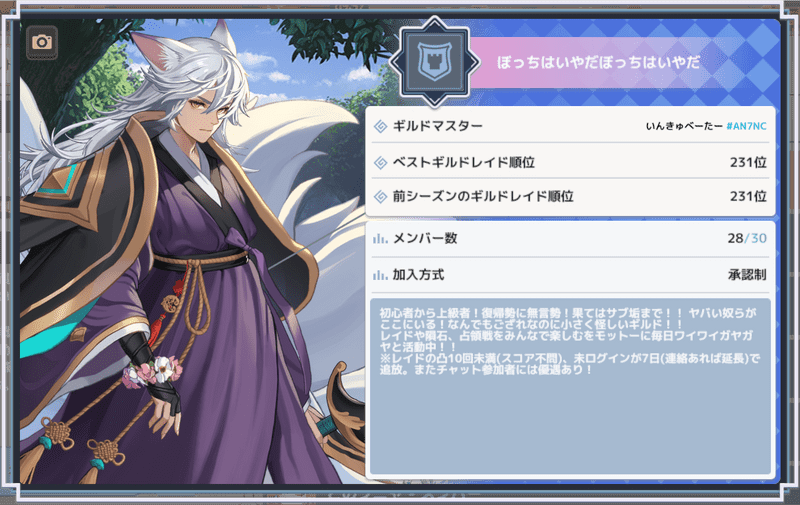Select the メンバー数 label

point(424,238)
